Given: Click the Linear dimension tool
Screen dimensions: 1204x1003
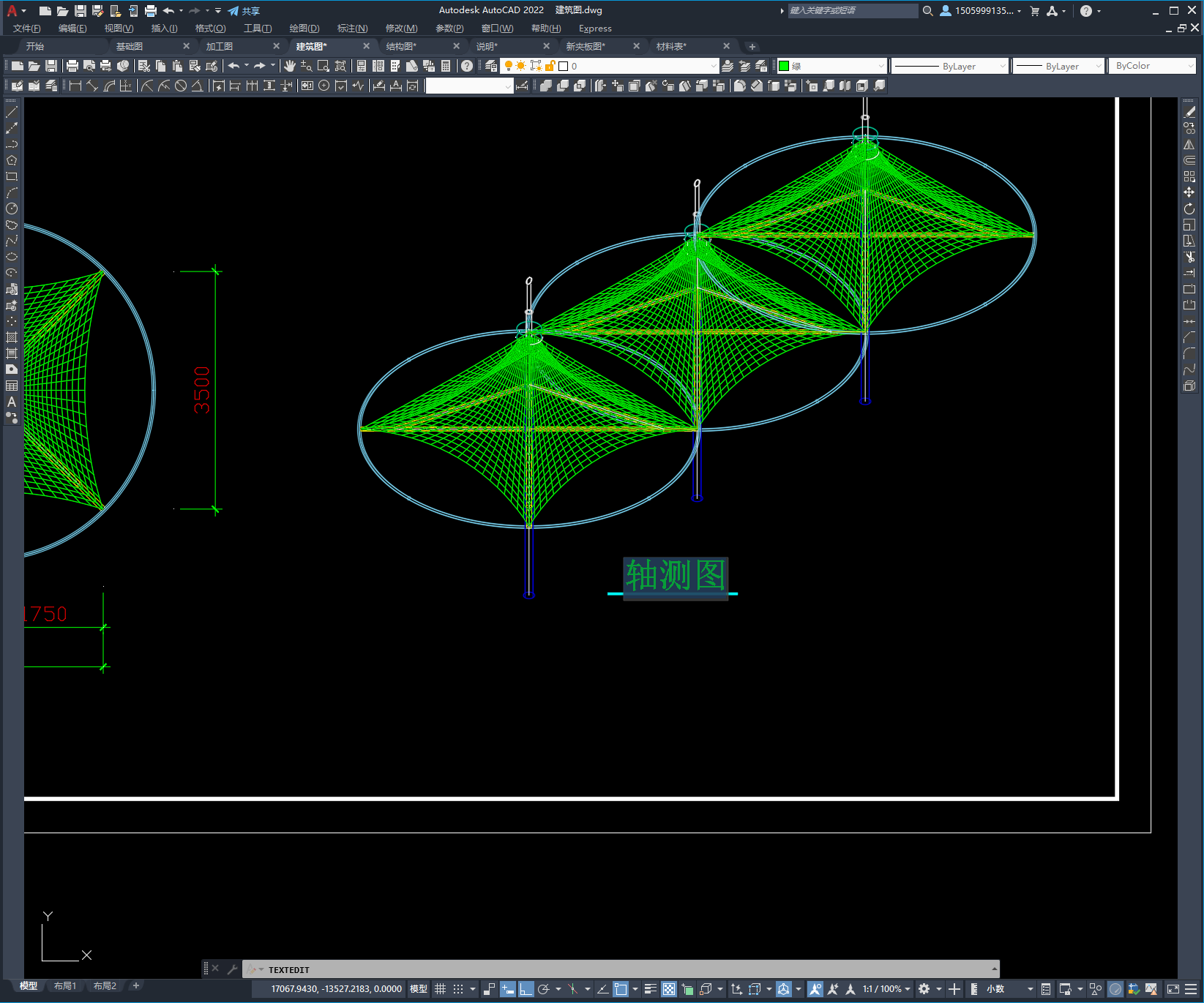Looking at the screenshot, I should pos(75,86).
